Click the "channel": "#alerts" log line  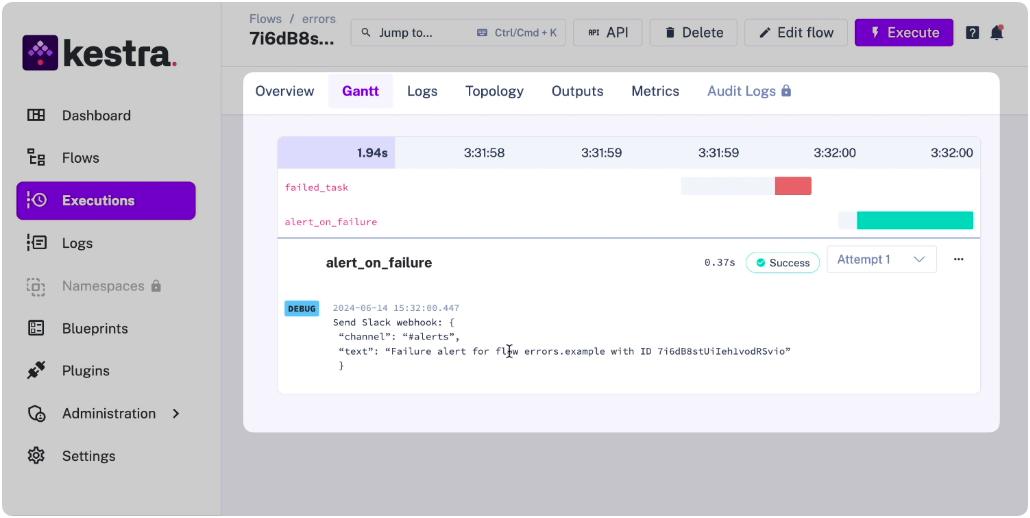(399, 337)
